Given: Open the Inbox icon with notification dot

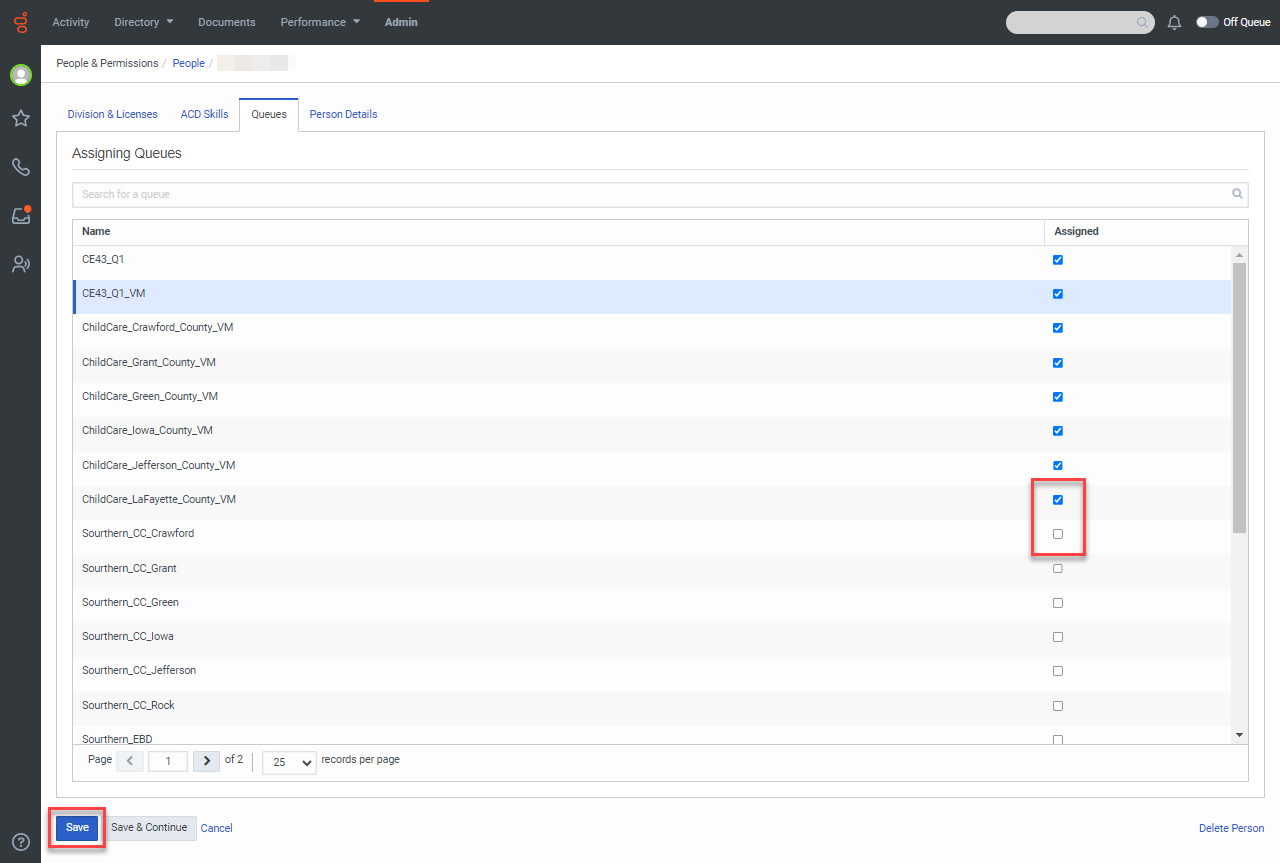Looking at the screenshot, I should point(20,215).
